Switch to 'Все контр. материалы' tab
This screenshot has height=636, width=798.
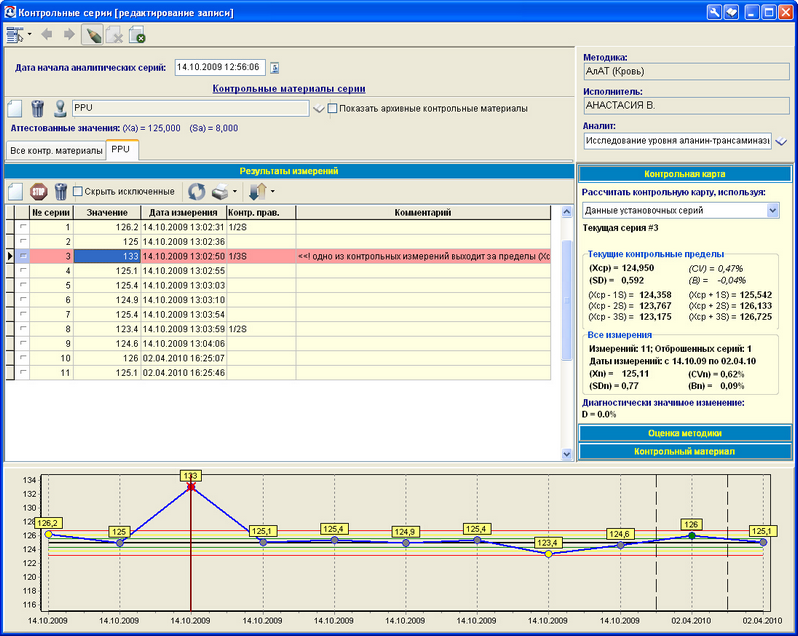(x=56, y=150)
